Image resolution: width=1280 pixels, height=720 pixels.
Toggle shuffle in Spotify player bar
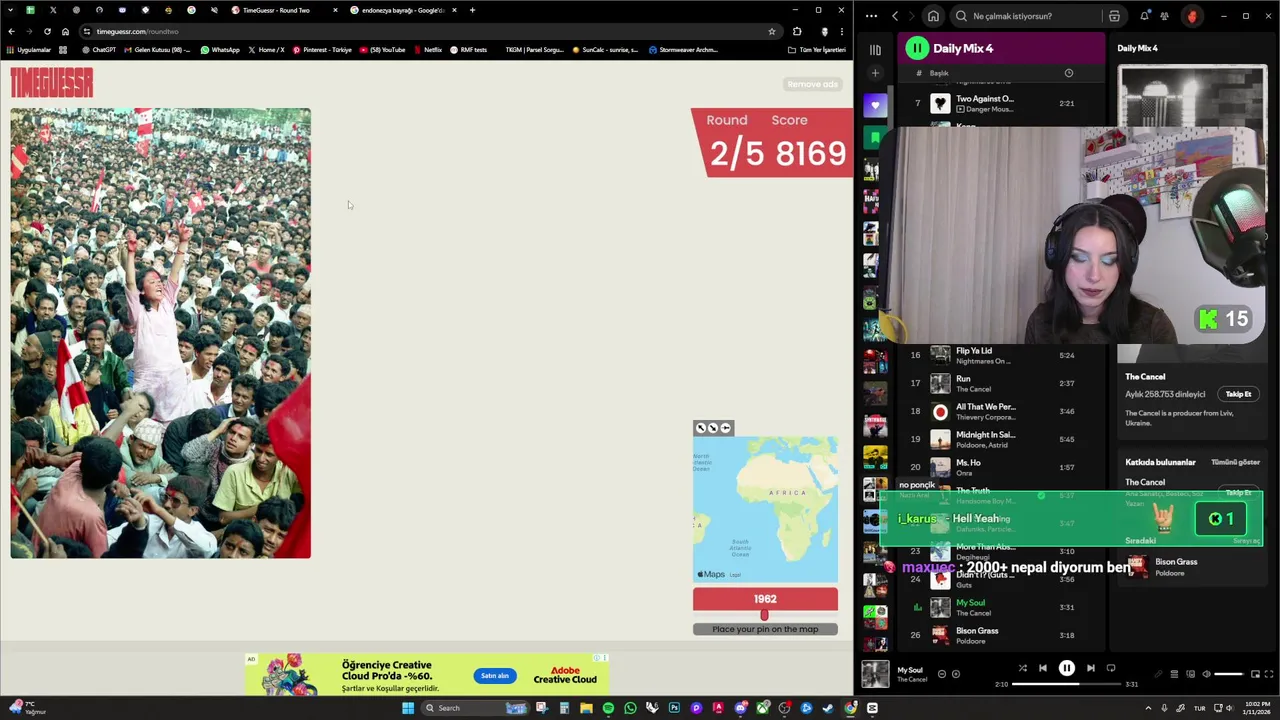coord(1022,668)
